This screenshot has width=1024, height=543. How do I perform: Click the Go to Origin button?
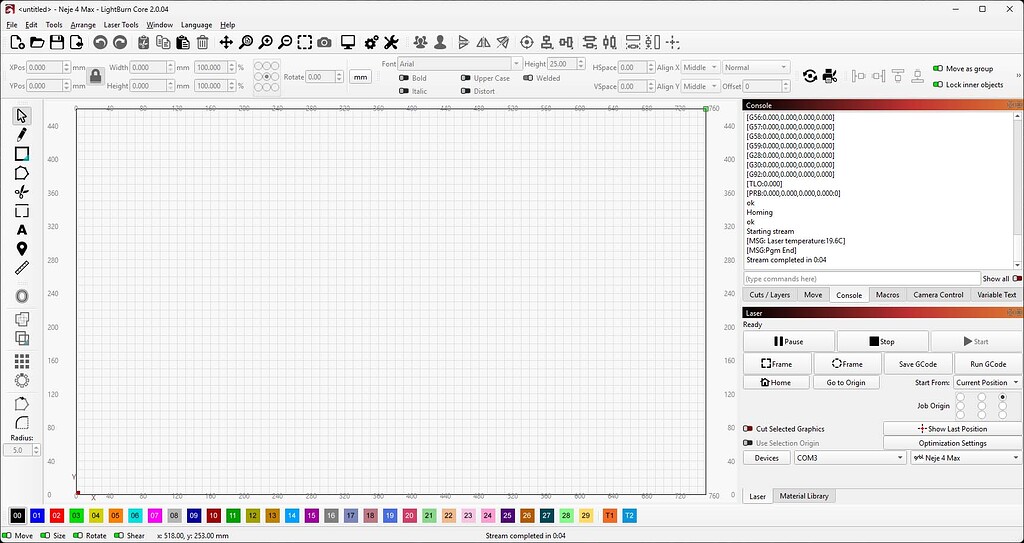tap(846, 383)
